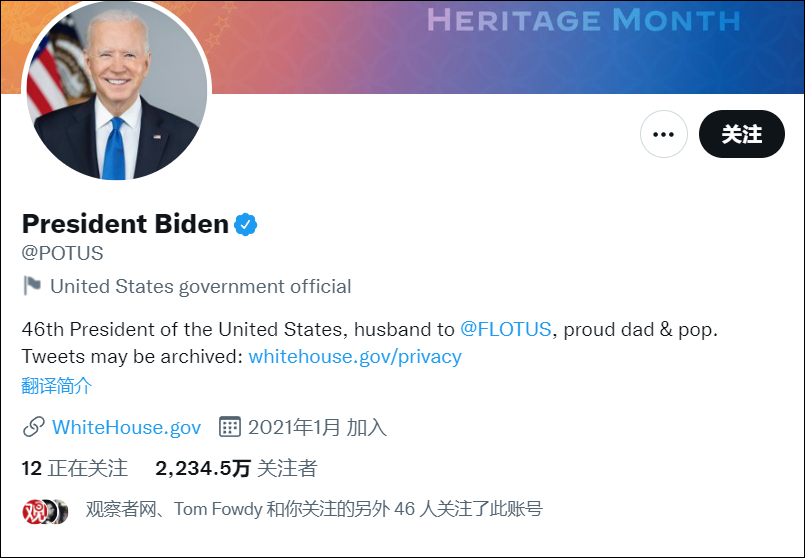The width and height of the screenshot is (805, 558).
Task: Visit the WhiteHouse.gov website link
Action: point(126,427)
